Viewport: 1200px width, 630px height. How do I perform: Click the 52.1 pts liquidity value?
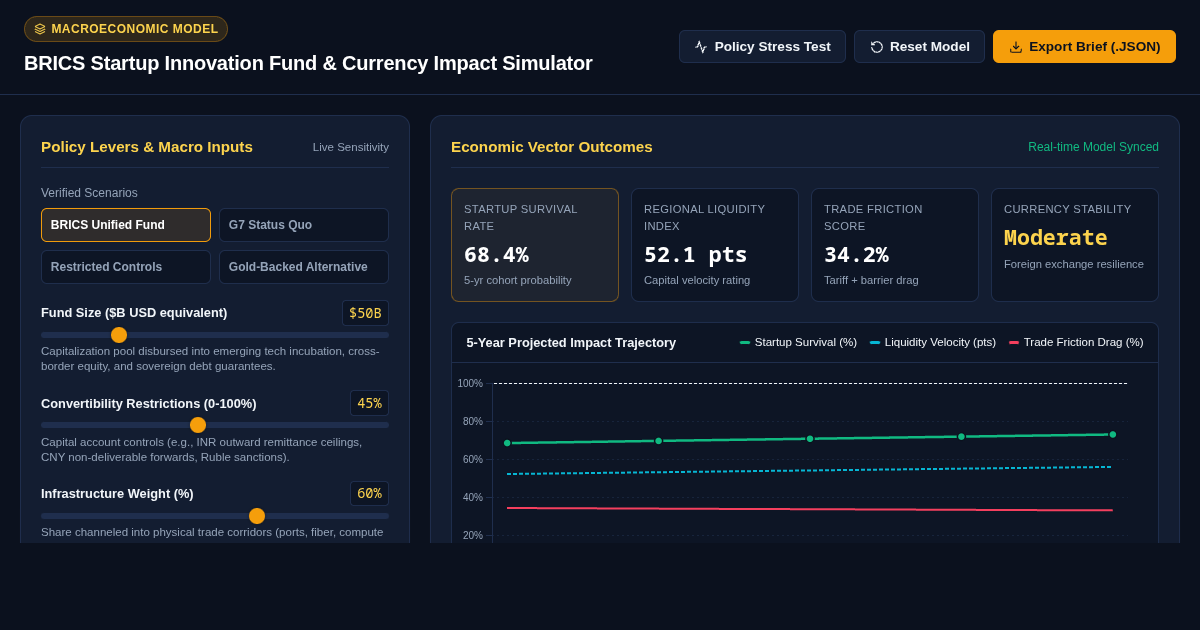[696, 255]
